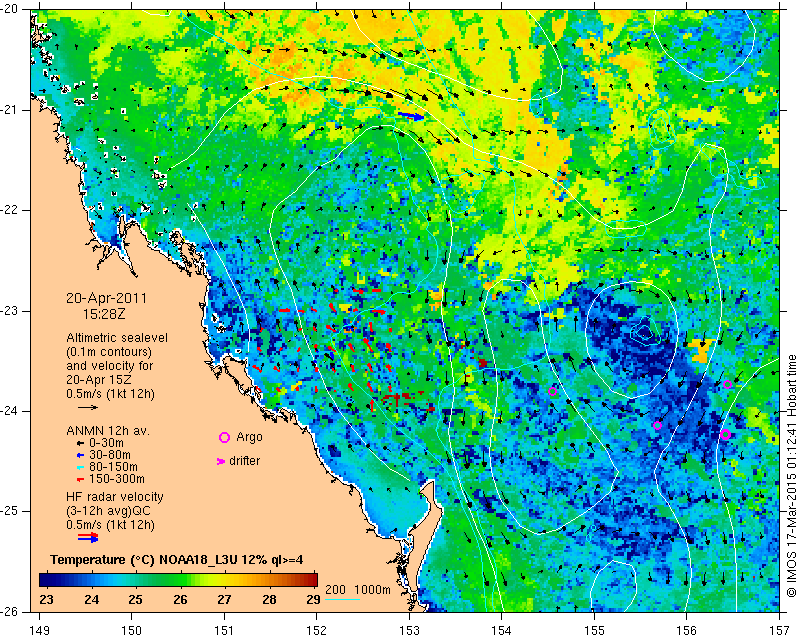Click the "Argo" legend label
This screenshot has width=800, height=640.
pyautogui.click(x=249, y=437)
